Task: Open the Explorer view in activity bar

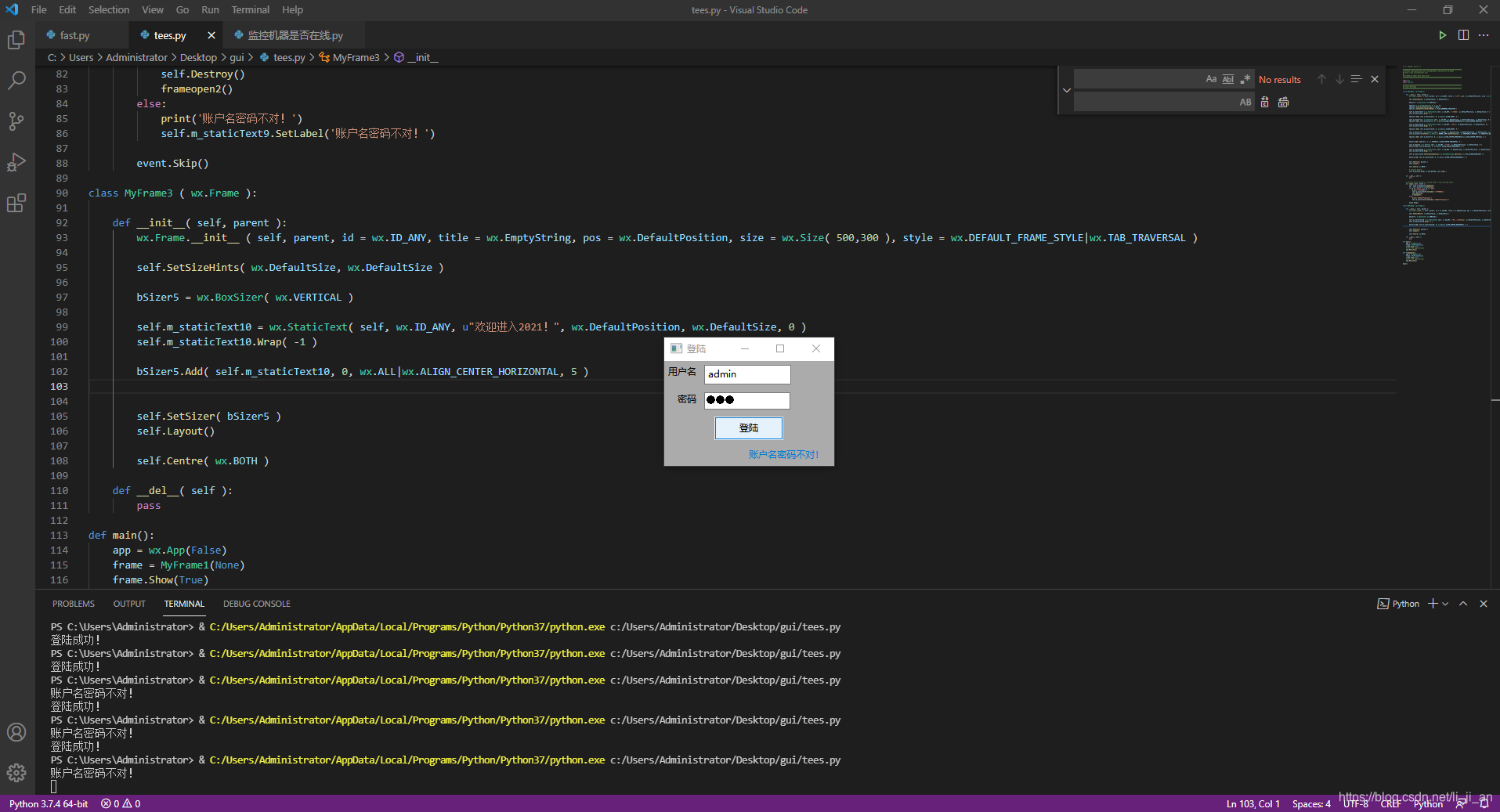Action: [x=16, y=40]
